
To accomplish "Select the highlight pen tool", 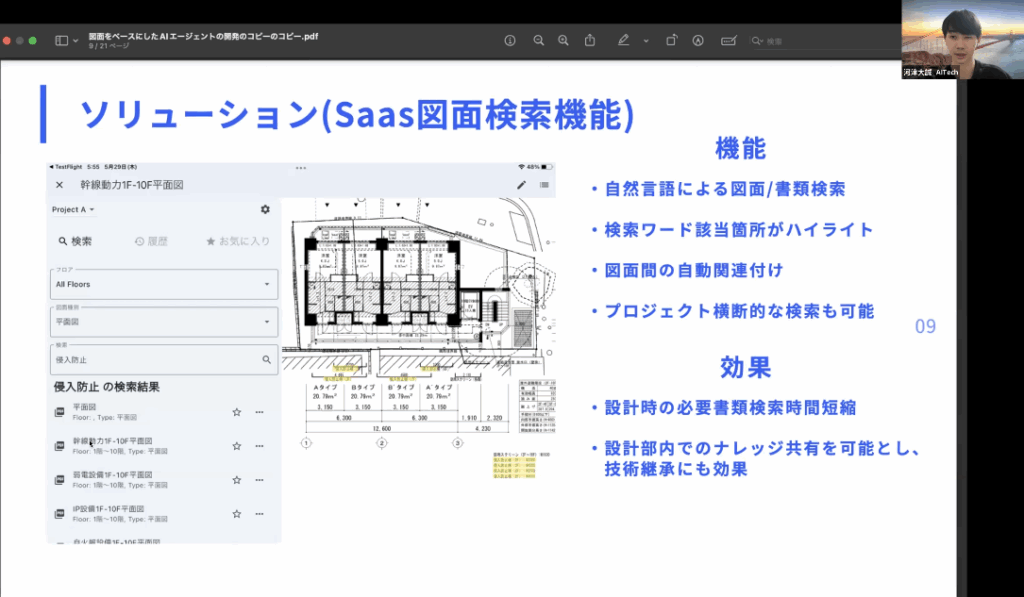I will [623, 40].
